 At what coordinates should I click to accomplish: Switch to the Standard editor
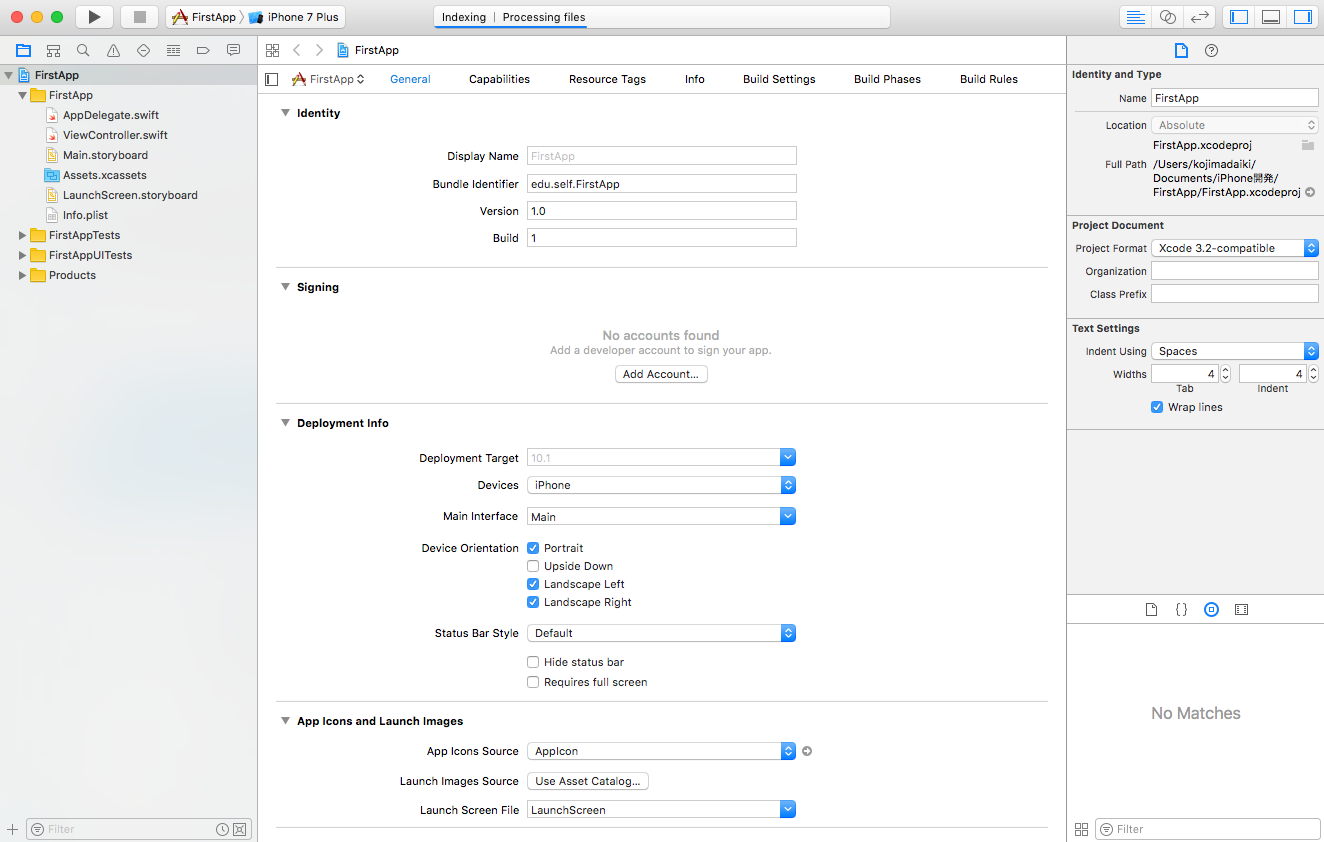[x=1135, y=17]
